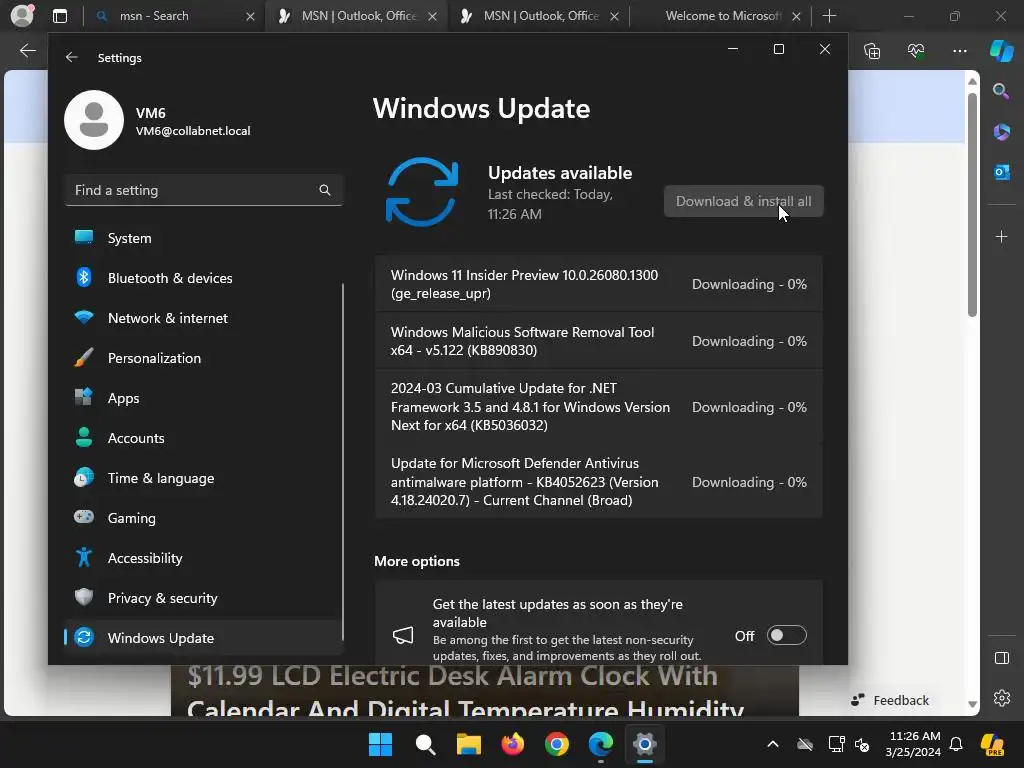Screen dimensions: 1024x768
Task: Launch Firefox from taskbar
Action: 513,744
